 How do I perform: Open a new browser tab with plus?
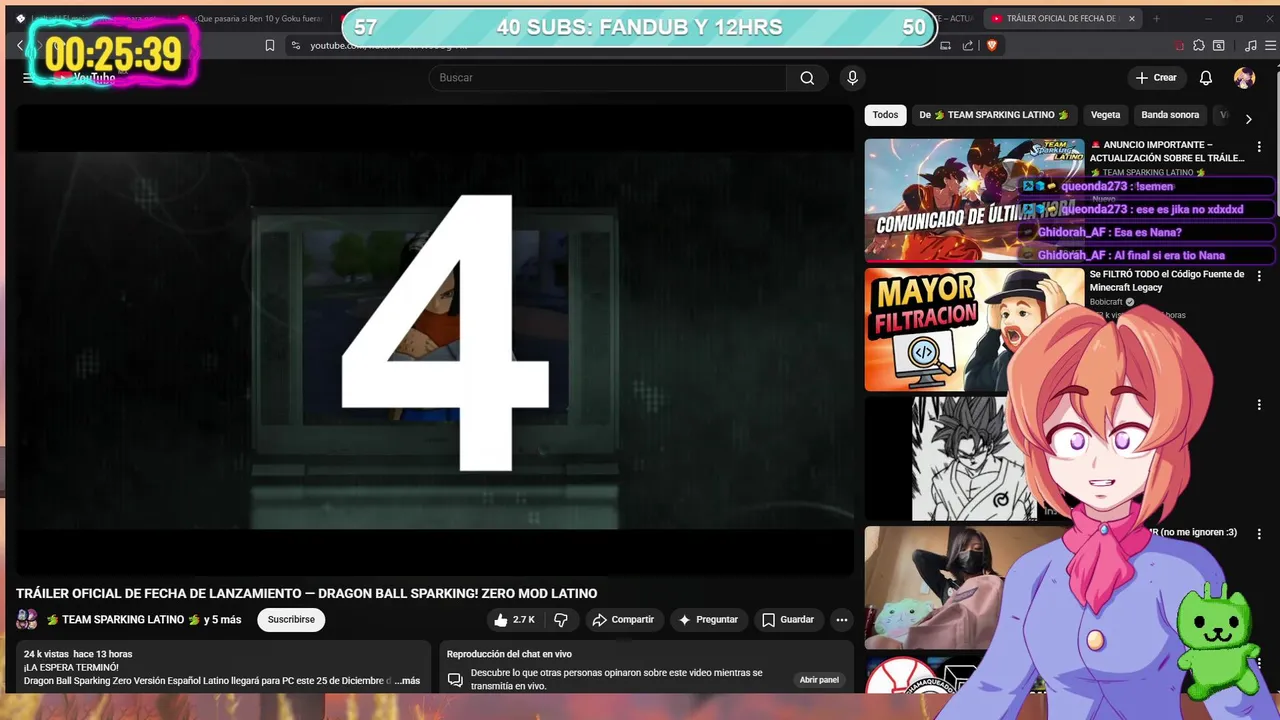(x=1157, y=18)
